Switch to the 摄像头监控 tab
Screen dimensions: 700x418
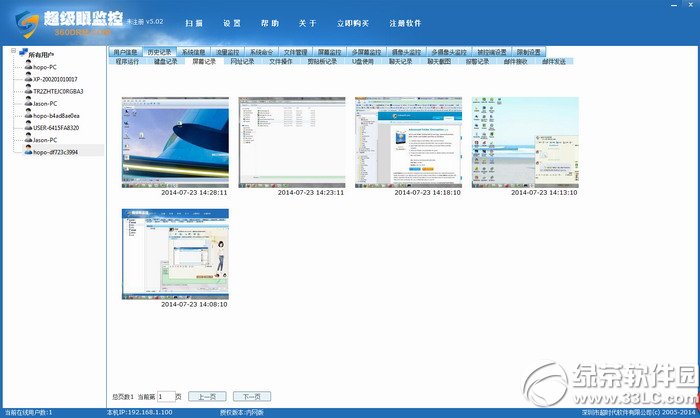tap(406, 52)
